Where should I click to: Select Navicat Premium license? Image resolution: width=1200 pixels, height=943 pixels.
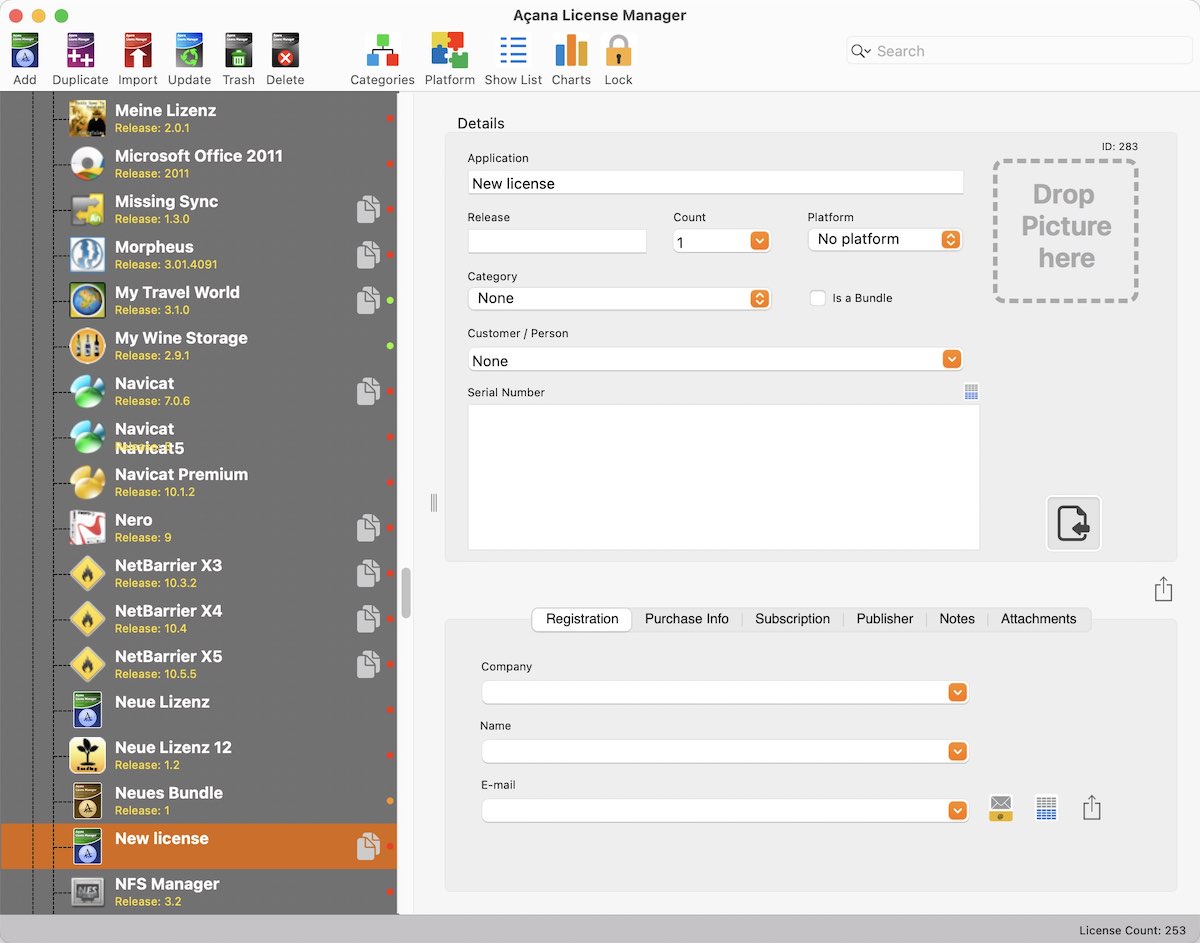pyautogui.click(x=198, y=482)
